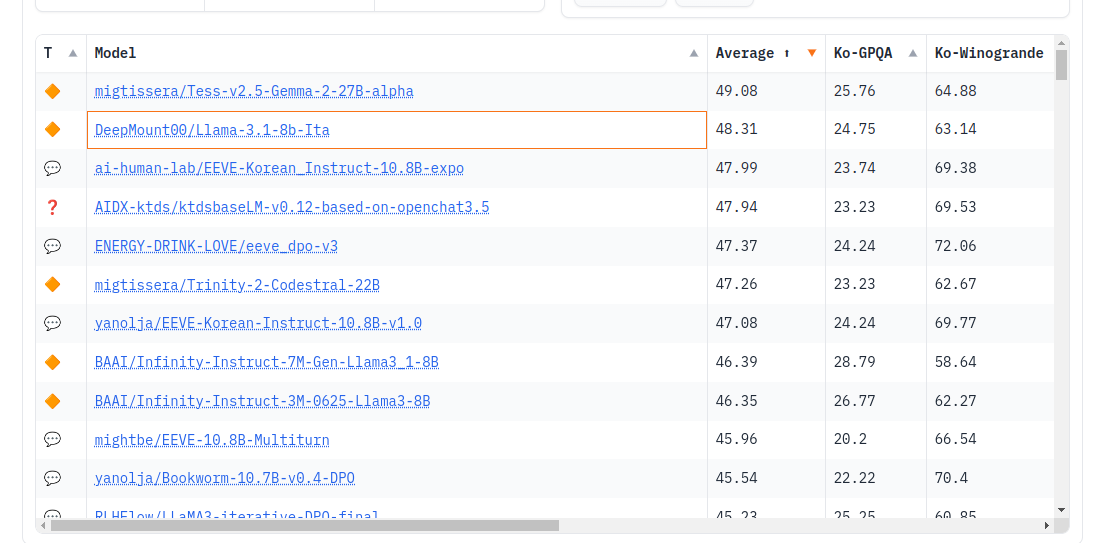Click chat bubble icon for EEVE-10.8B-Multiturn

(52, 439)
